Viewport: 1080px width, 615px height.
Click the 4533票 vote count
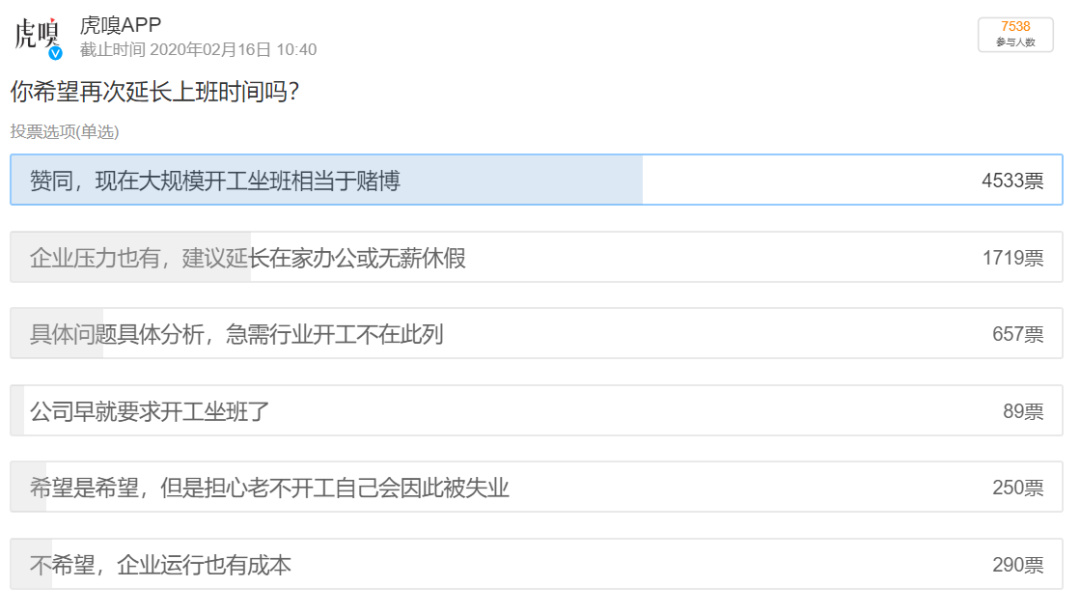tap(1012, 181)
